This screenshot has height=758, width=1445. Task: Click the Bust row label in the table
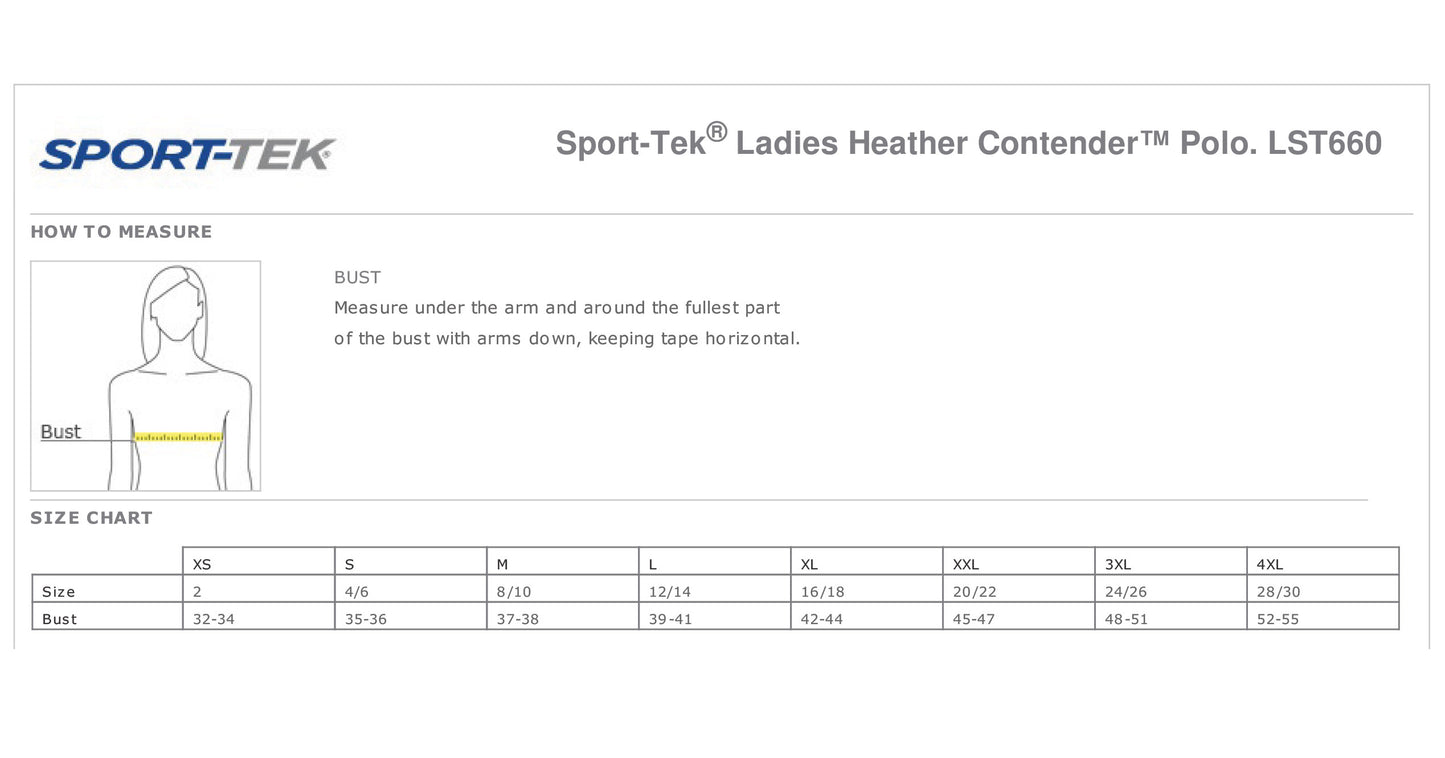tap(60, 619)
